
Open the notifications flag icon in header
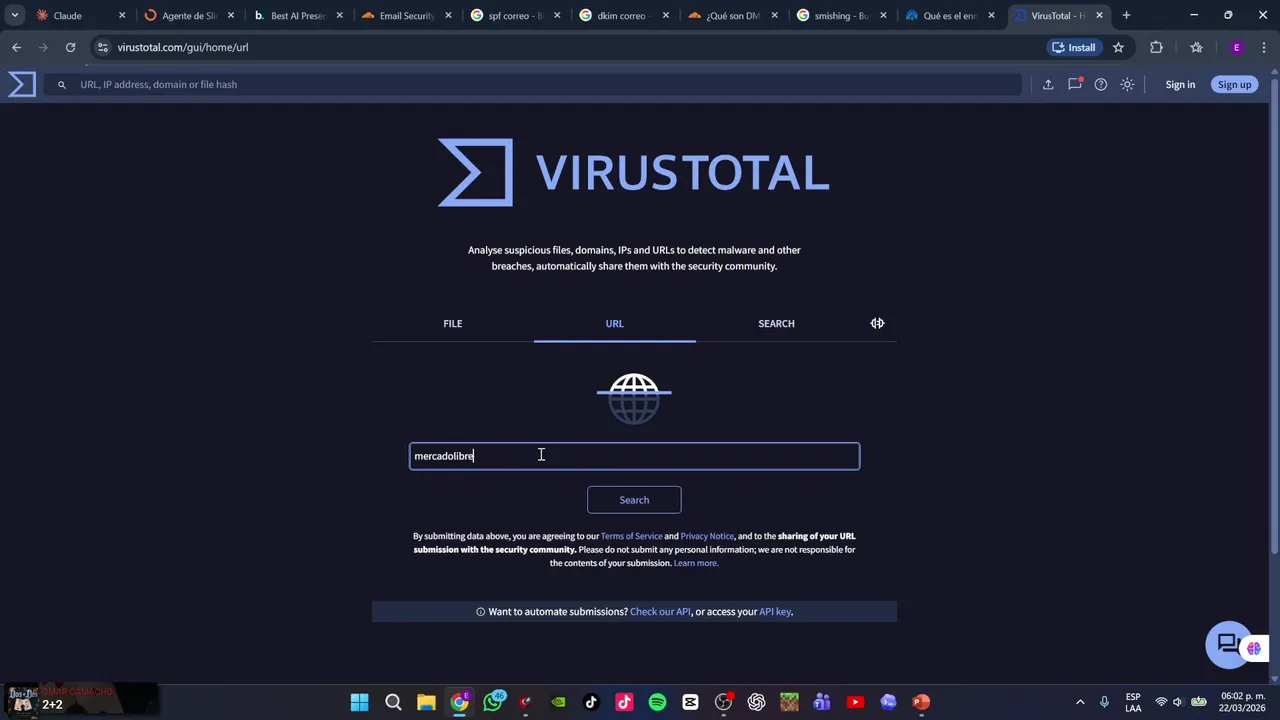point(1075,84)
